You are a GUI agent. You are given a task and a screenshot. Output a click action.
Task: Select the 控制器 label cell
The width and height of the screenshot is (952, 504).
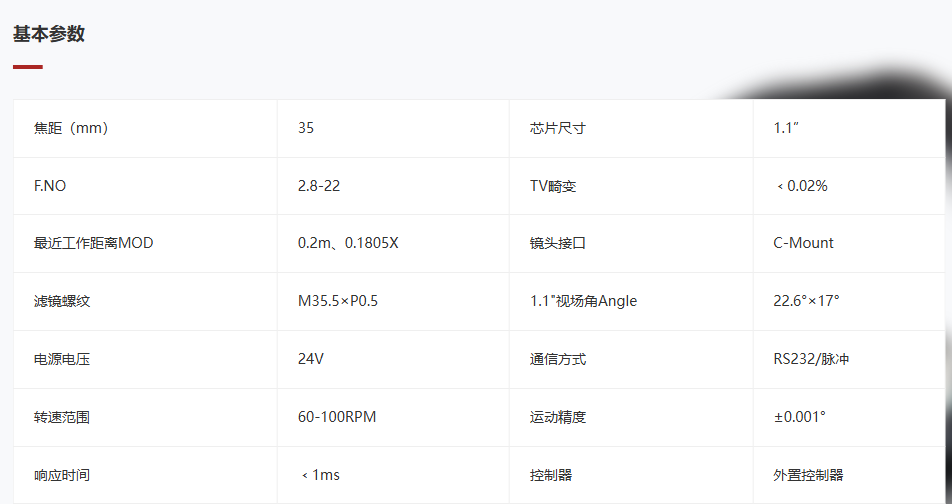point(631,475)
